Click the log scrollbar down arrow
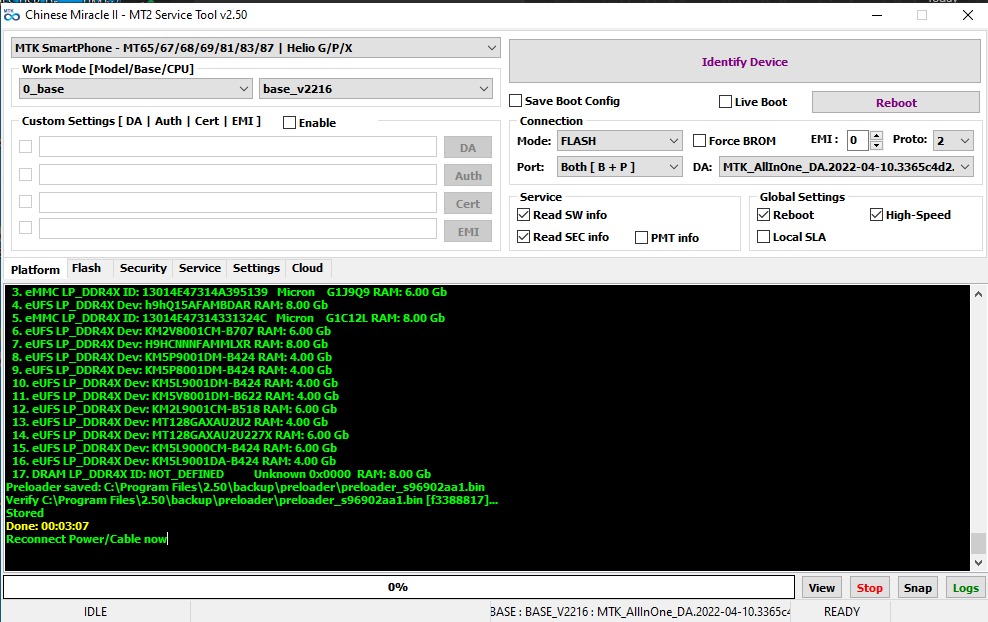 (x=978, y=563)
